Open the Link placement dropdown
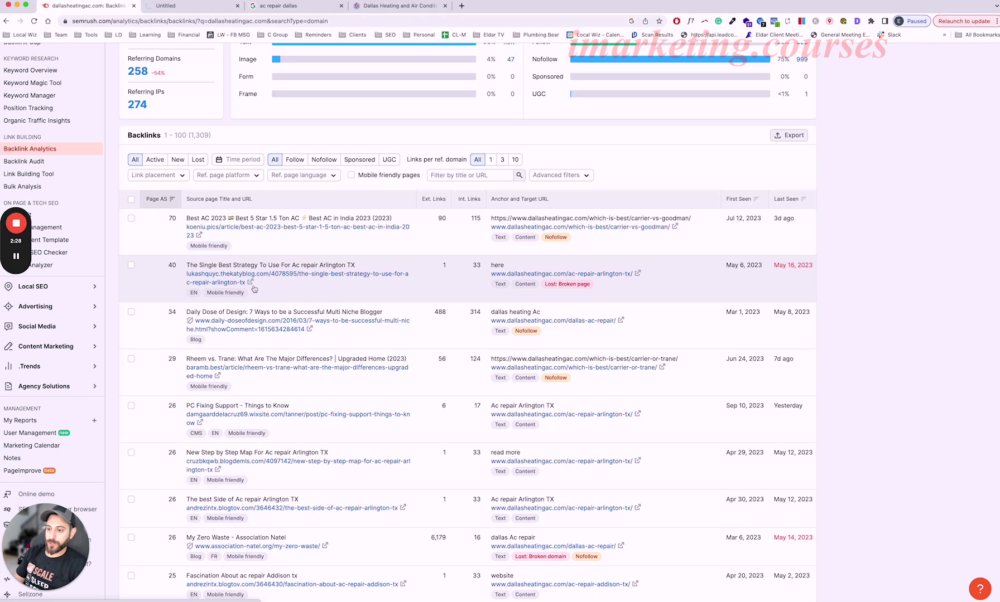The height and width of the screenshot is (602, 1000). point(158,175)
